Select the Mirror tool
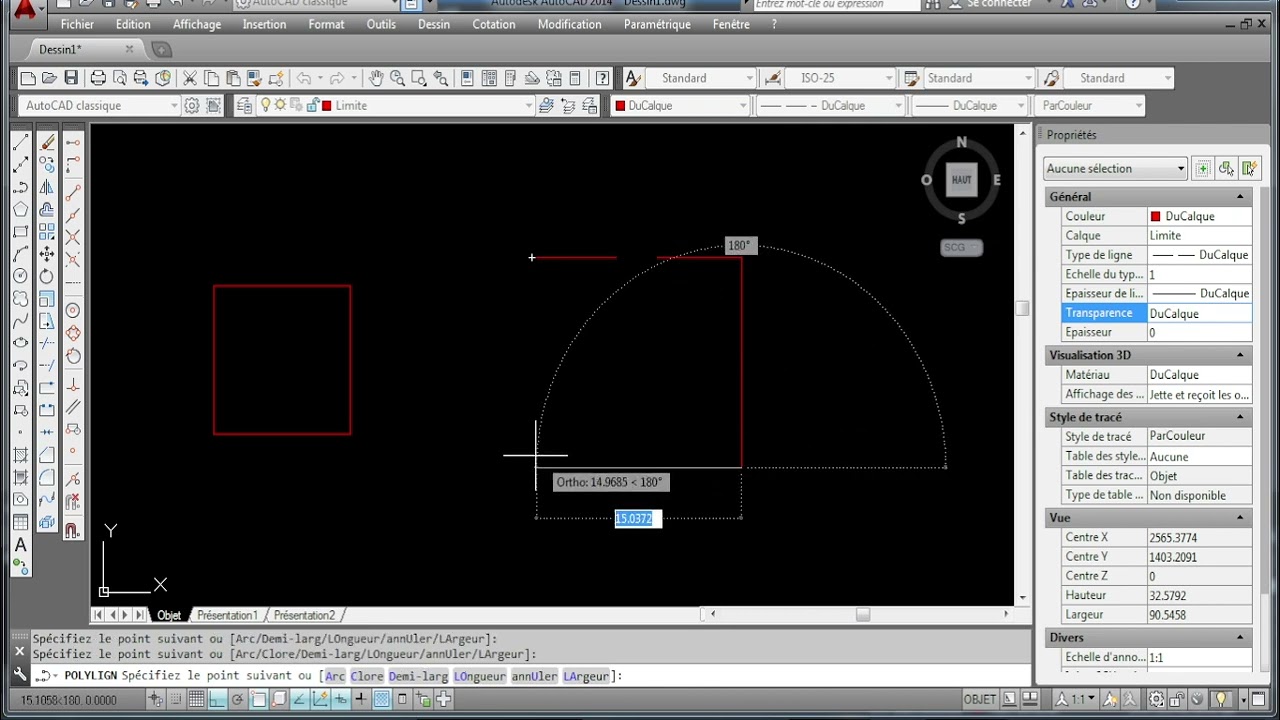The width and height of the screenshot is (1280, 720). click(x=47, y=187)
